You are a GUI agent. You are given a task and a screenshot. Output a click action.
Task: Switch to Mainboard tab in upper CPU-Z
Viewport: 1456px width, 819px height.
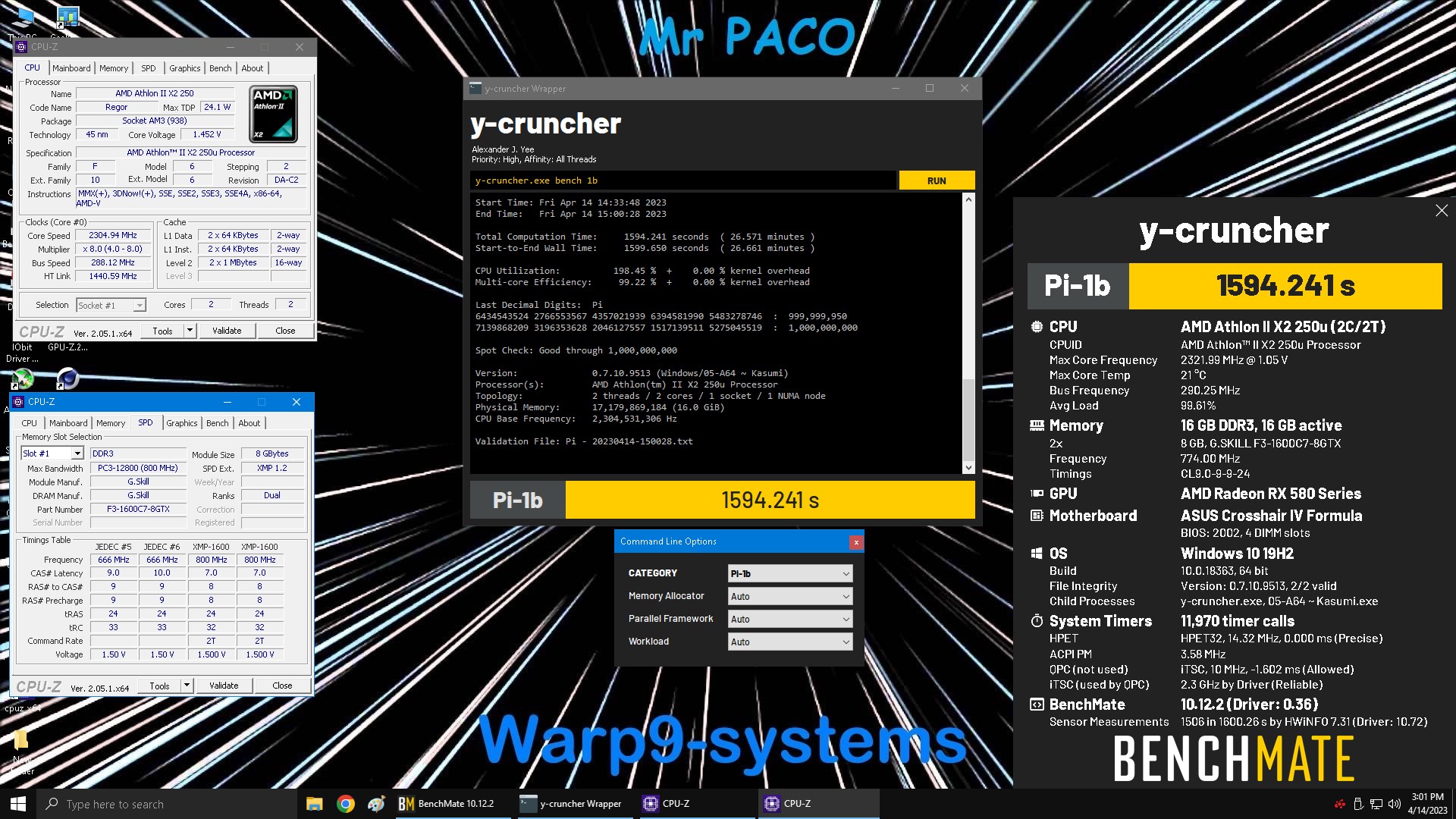tap(71, 68)
